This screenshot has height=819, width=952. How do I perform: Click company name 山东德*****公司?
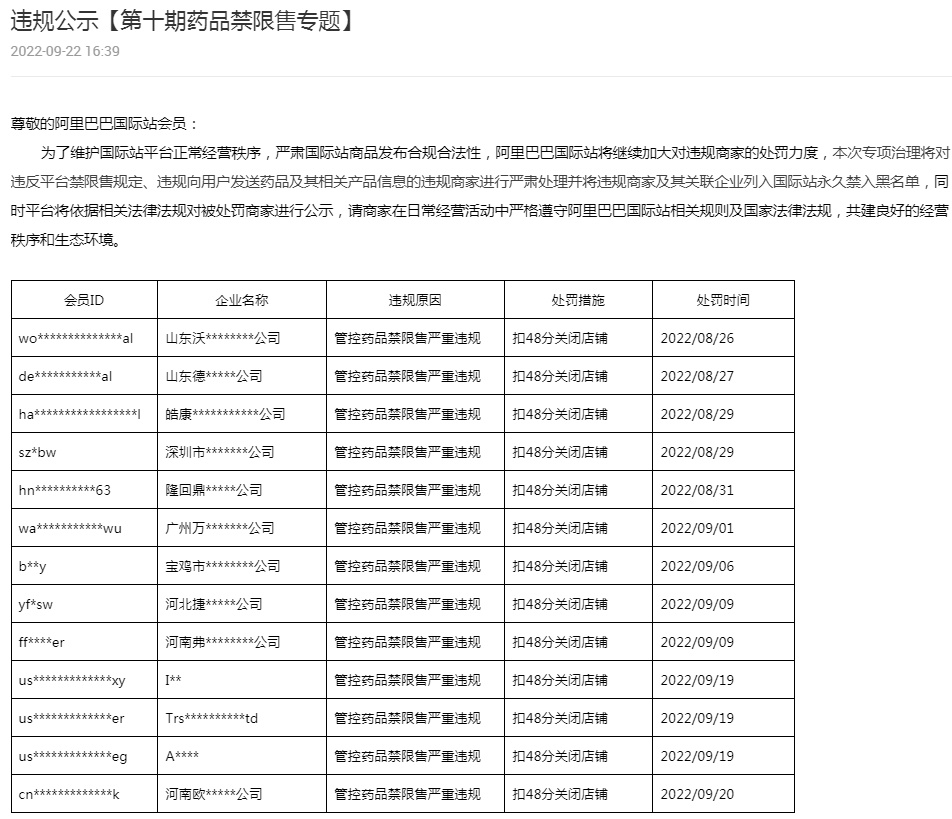pyautogui.click(x=214, y=376)
